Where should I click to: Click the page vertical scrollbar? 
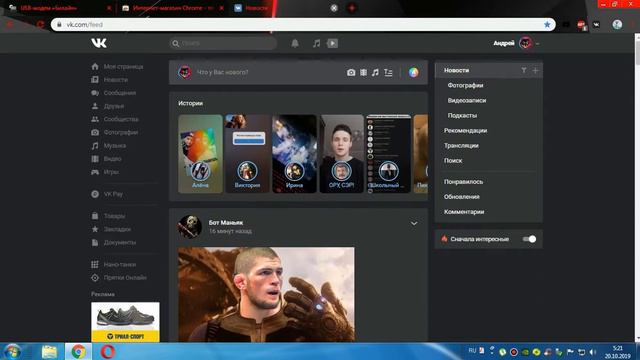pyautogui.click(x=637, y=188)
